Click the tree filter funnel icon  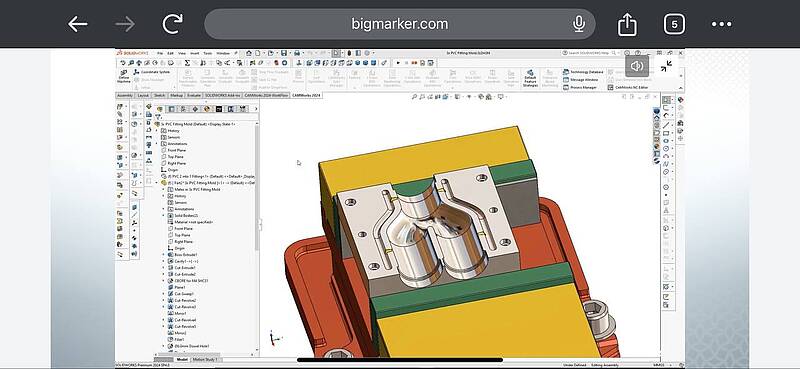coord(158,117)
